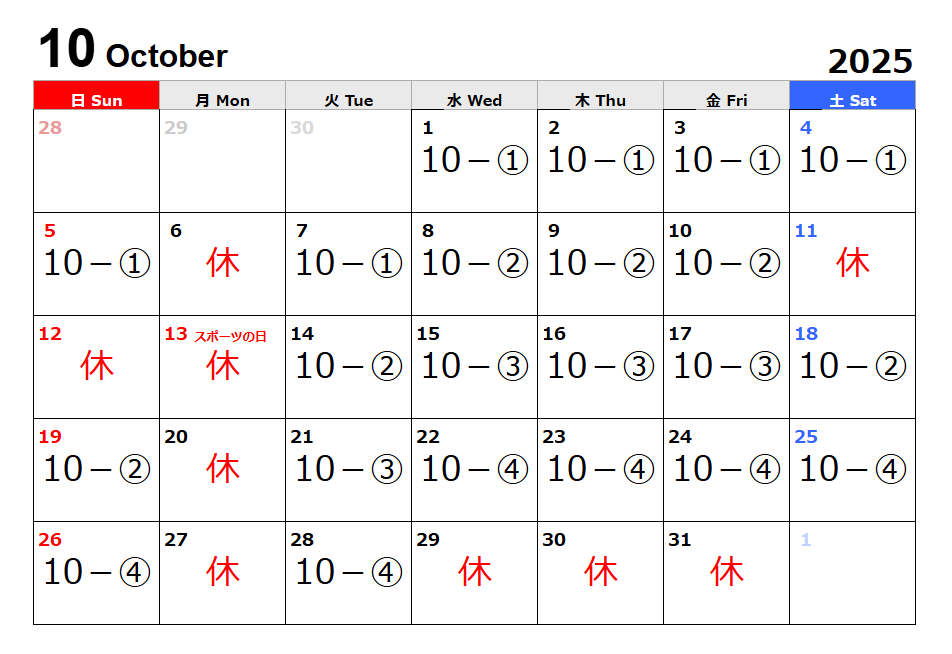Select the blue Saturday header cell
The height and width of the screenshot is (654, 952).
point(852,95)
